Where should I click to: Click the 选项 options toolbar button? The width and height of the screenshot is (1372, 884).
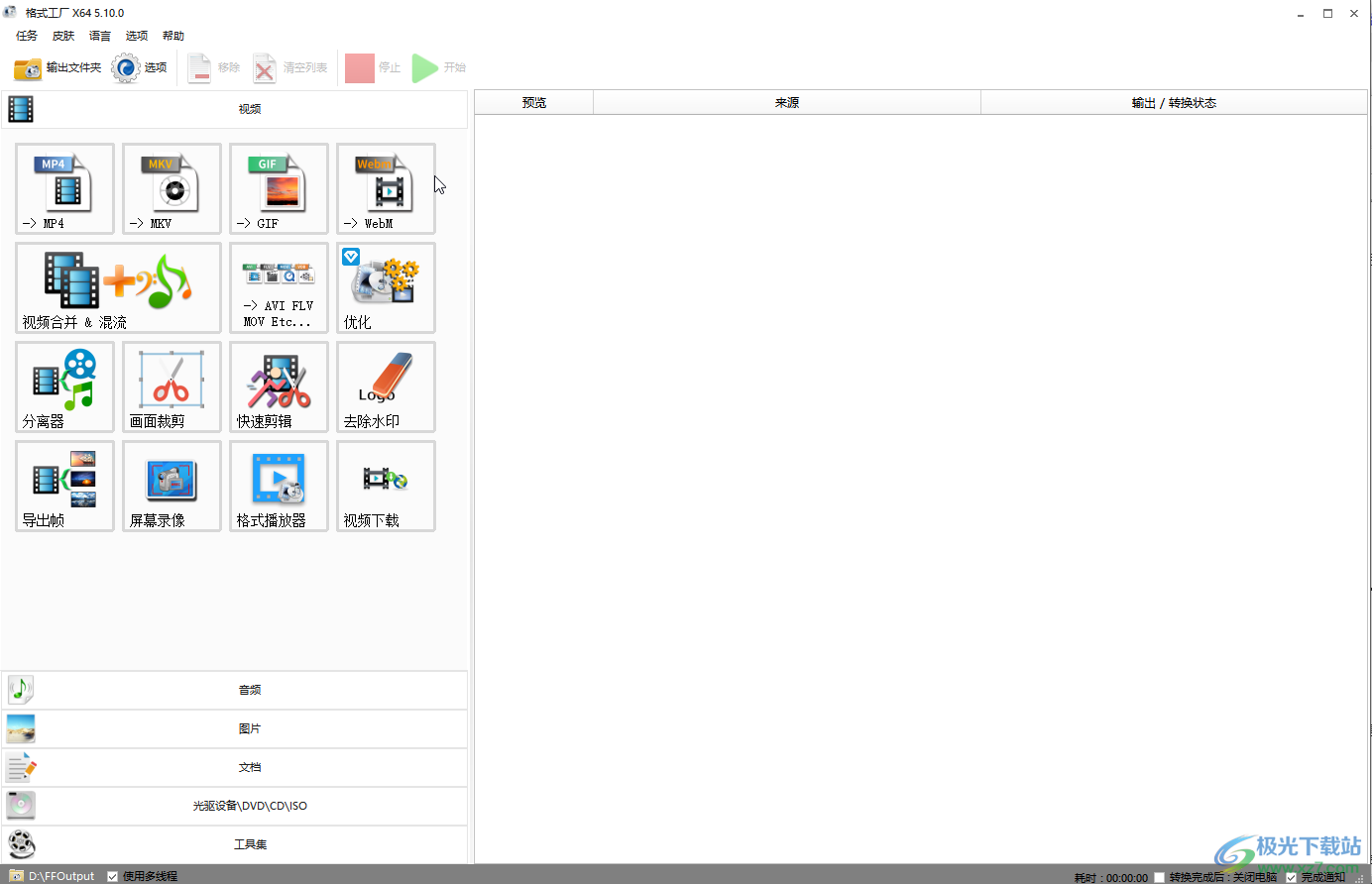(x=140, y=67)
